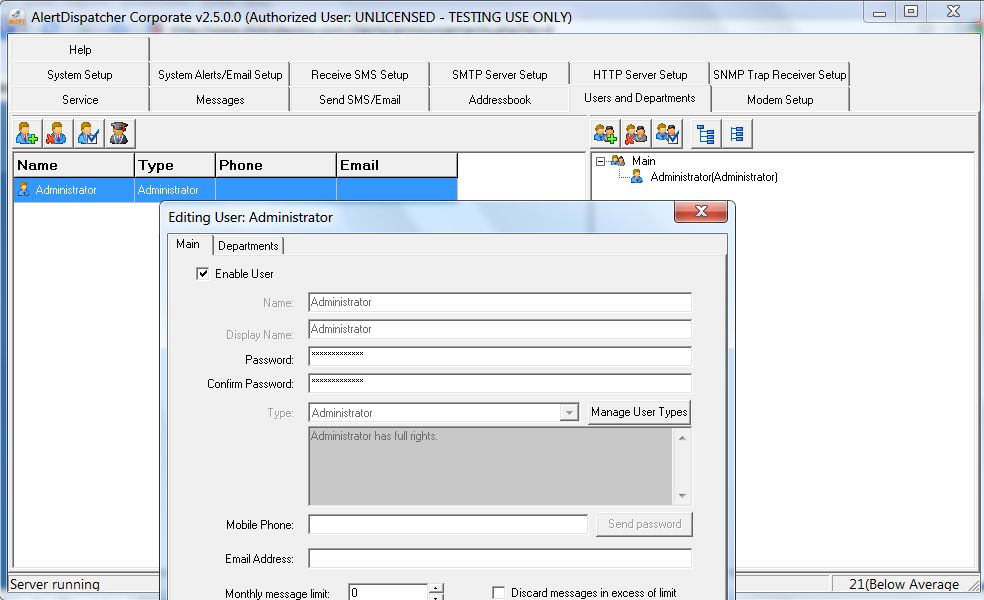Click the 'Administrator has full rights.' description

(x=374, y=436)
